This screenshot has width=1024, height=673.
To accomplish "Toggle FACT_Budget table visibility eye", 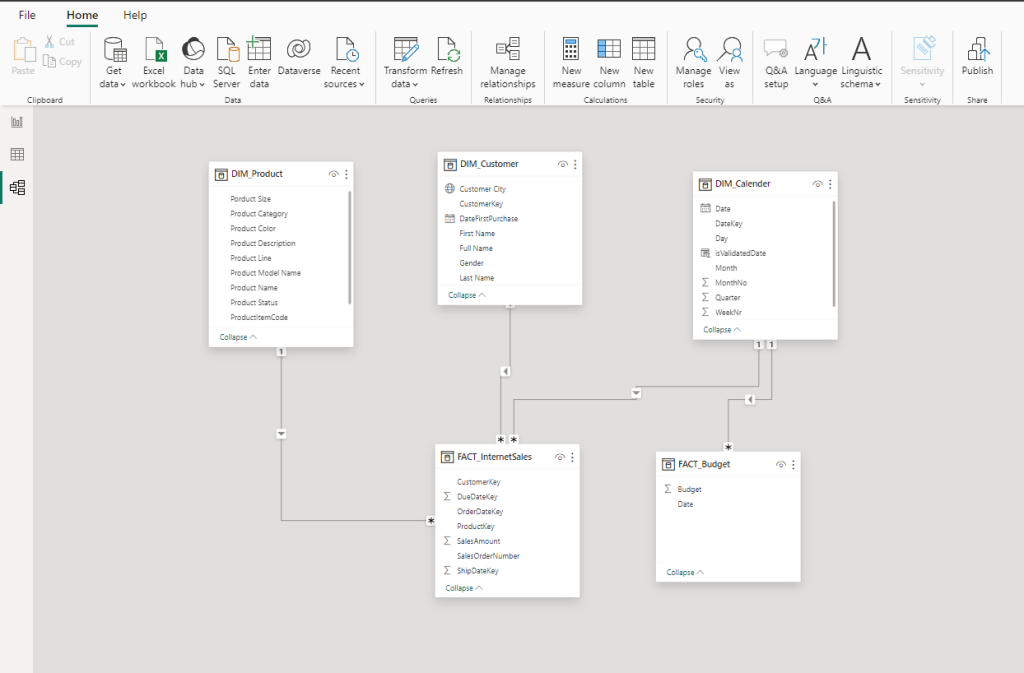I will coord(780,465).
